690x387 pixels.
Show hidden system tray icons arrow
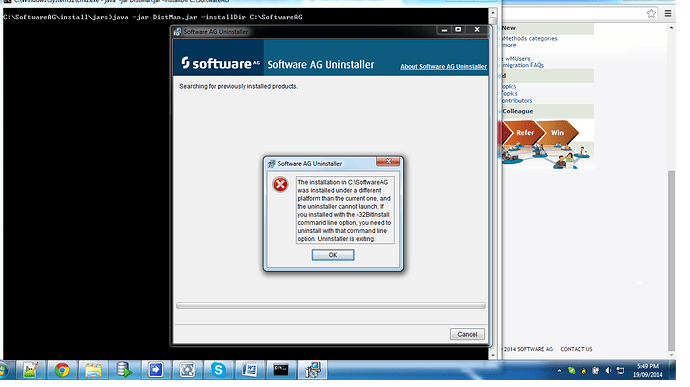click(559, 371)
